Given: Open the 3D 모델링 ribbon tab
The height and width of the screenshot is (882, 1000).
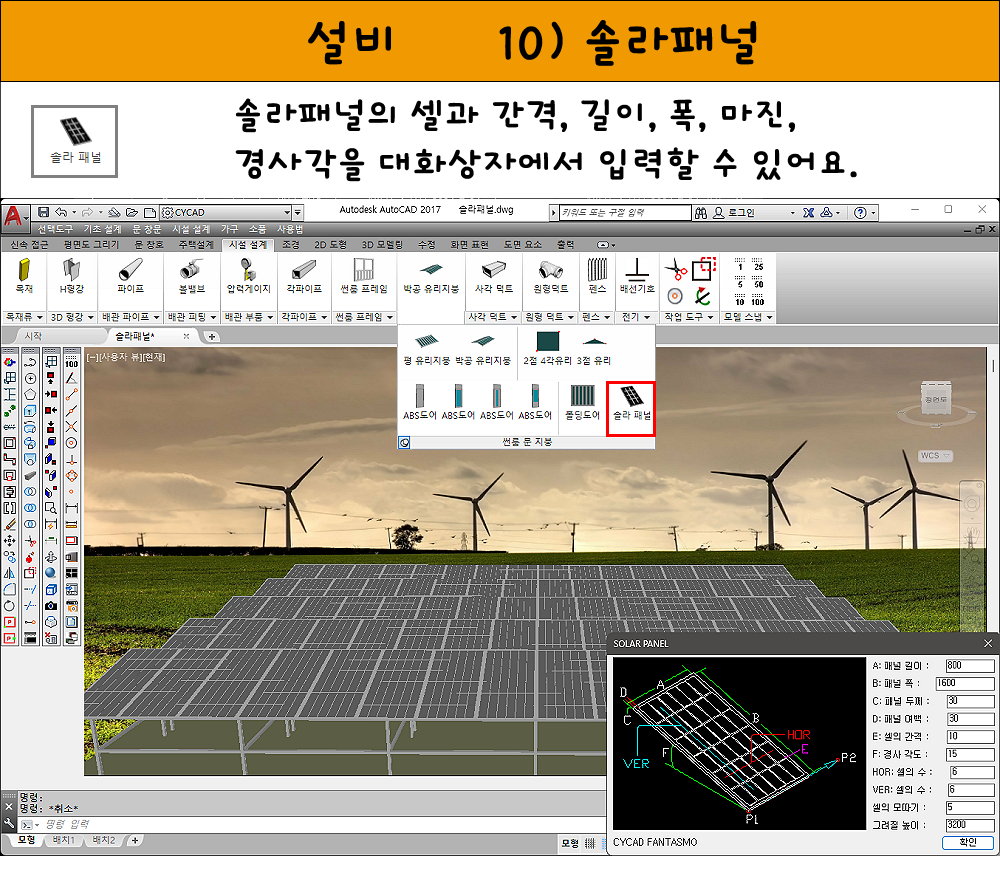Looking at the screenshot, I should coord(382,245).
